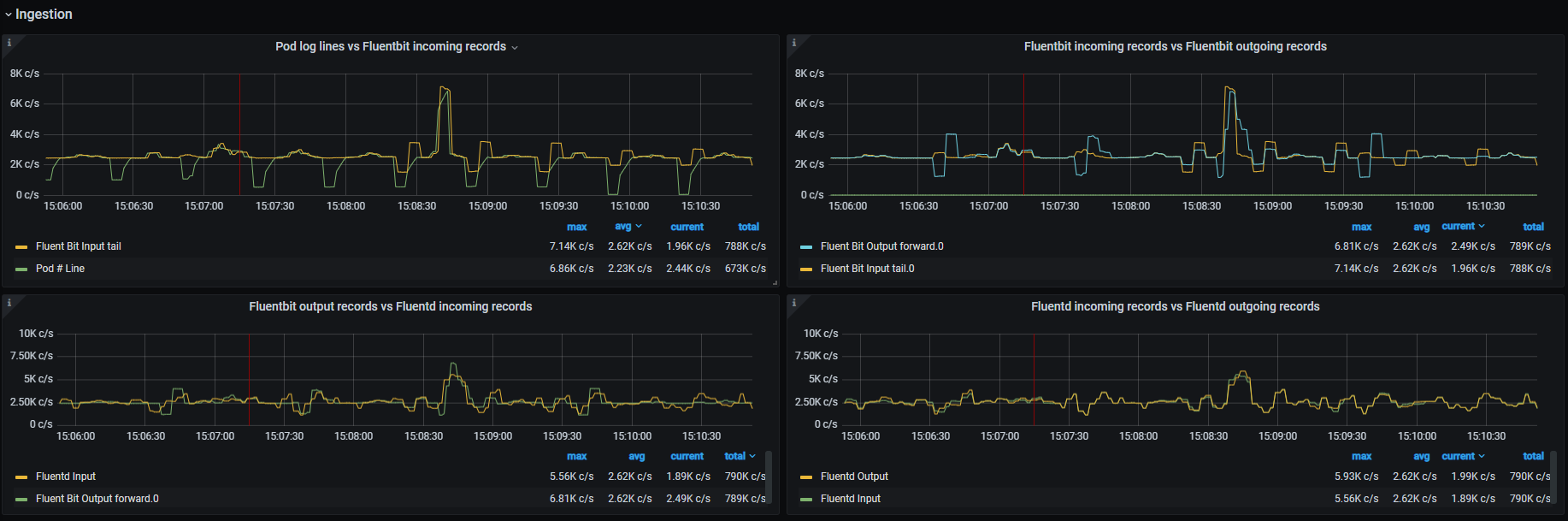This screenshot has height=521, width=1568.
Task: Open color picker for Fluent Bit Input tail
Action: pyautogui.click(x=21, y=247)
